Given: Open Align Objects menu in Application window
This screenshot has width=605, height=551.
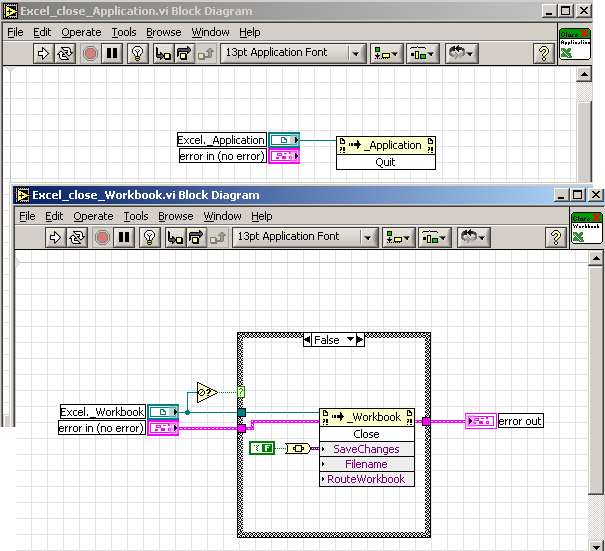Looking at the screenshot, I should (x=387, y=53).
